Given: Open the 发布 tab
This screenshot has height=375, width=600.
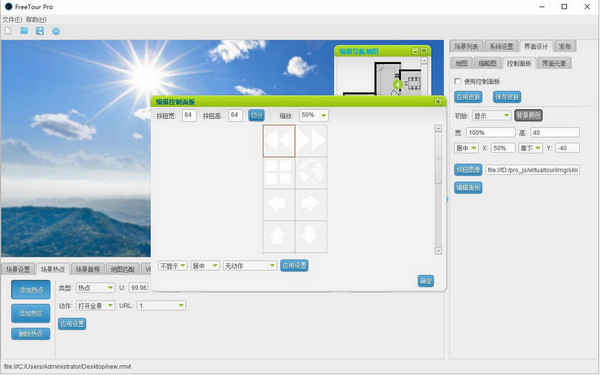Looking at the screenshot, I should (x=564, y=47).
